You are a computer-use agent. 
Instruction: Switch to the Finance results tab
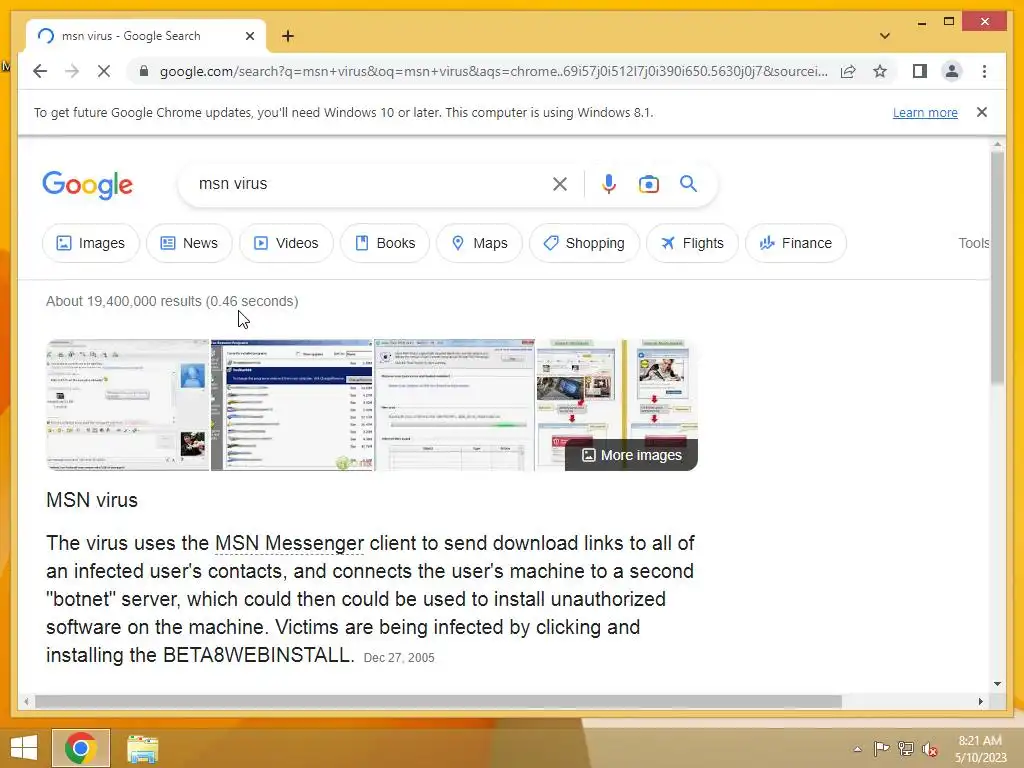tap(795, 243)
